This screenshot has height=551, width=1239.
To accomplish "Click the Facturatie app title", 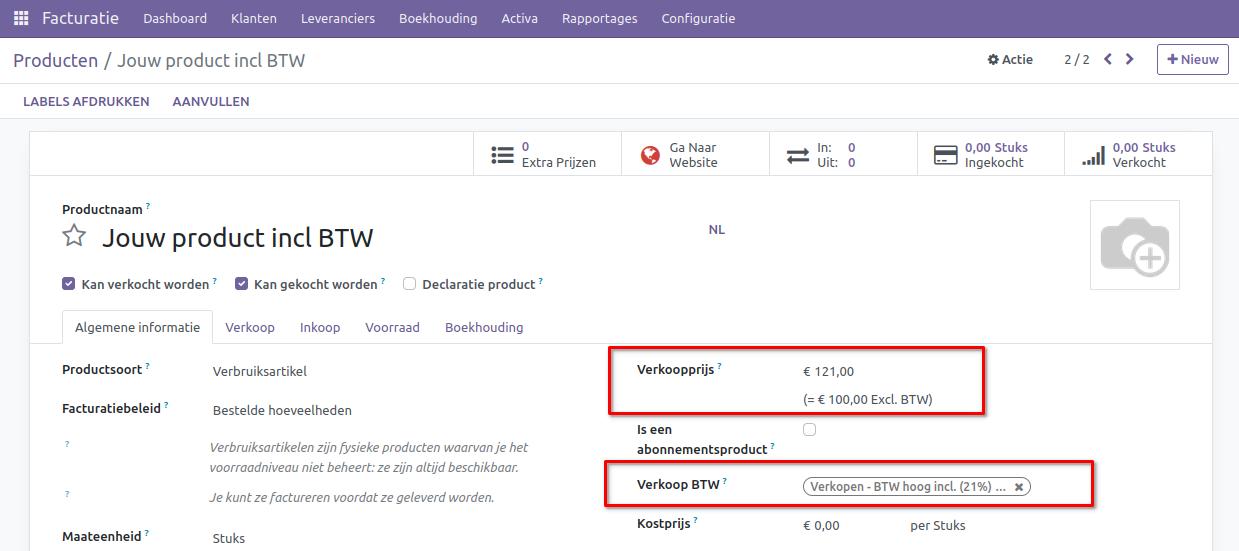I will click(x=80, y=18).
